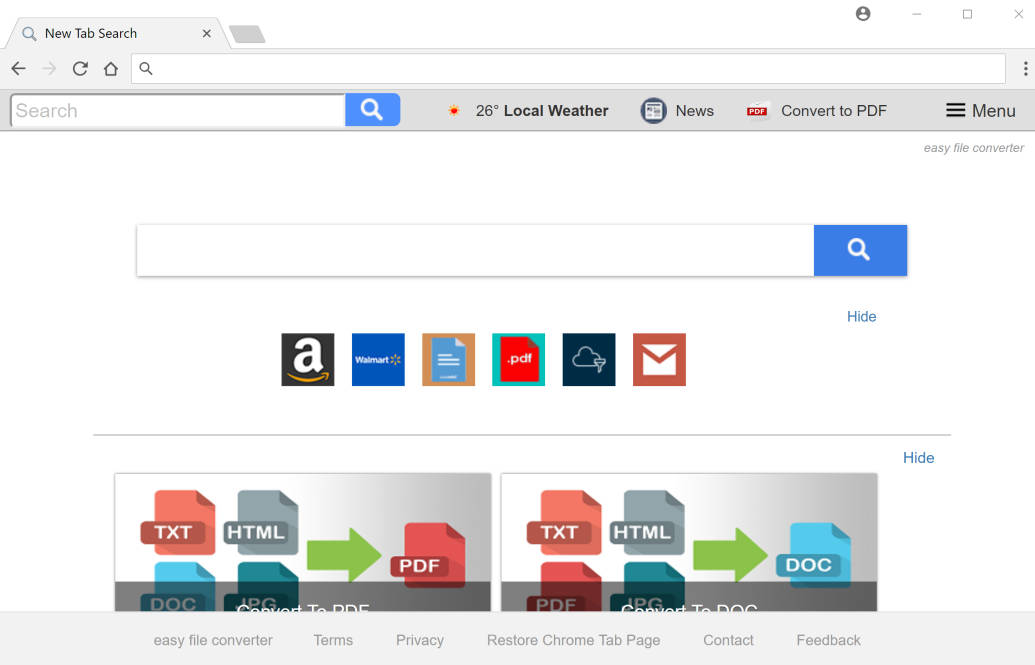Viewport: 1035px width, 665px height.
Task: Open the Walmart shortcut tile
Action: click(x=378, y=359)
